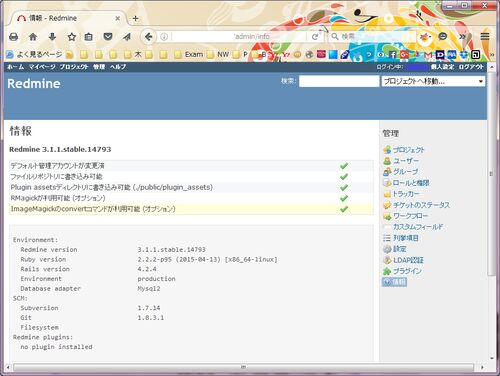Click the address bar showing admin/info
500x376 pixels.
pyautogui.click(x=238, y=37)
